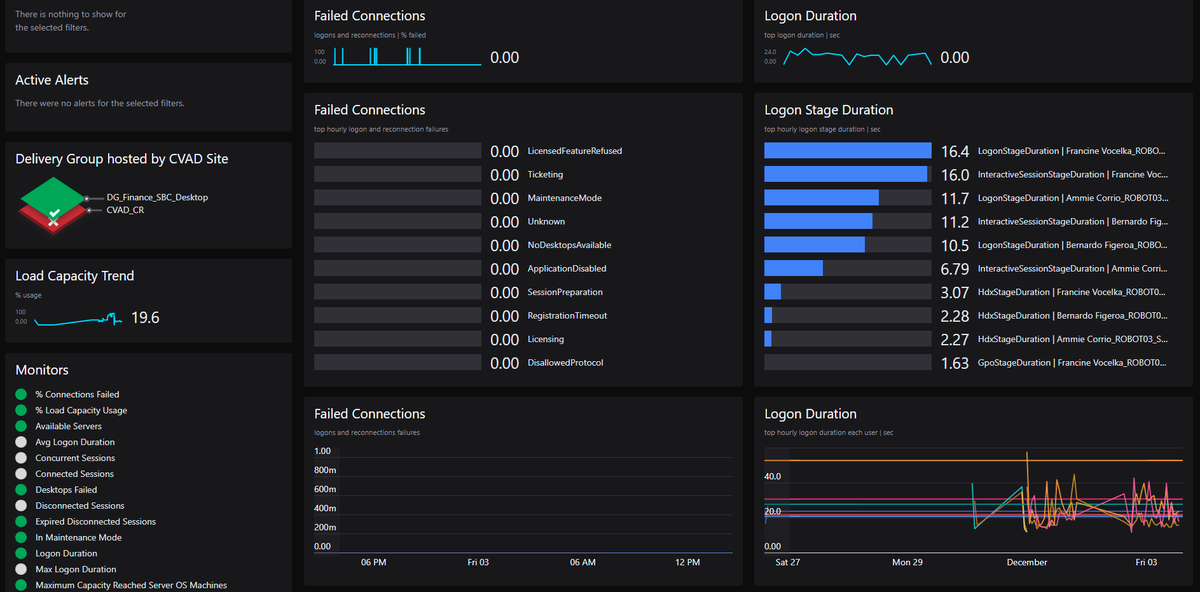Click the 2.28 HdxStageDuration Bernardo Figeroa row
The image size is (1200, 592).
tap(966, 315)
